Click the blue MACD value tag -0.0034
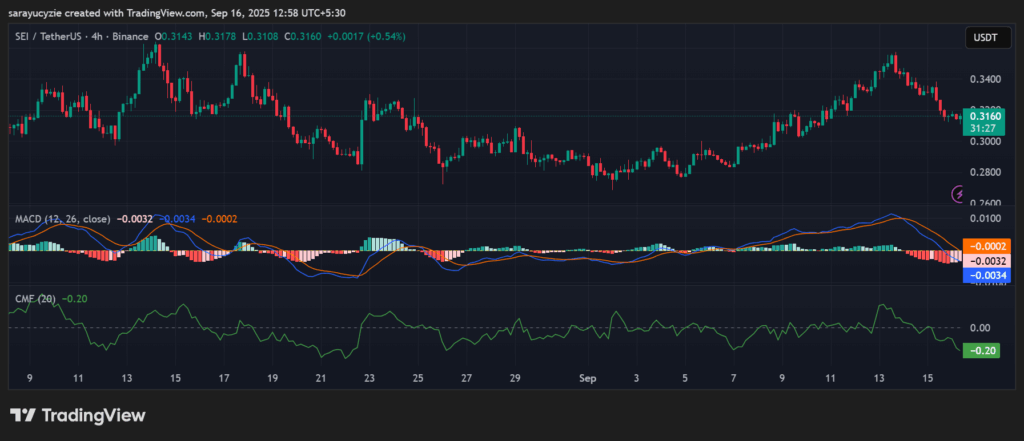 coord(987,275)
